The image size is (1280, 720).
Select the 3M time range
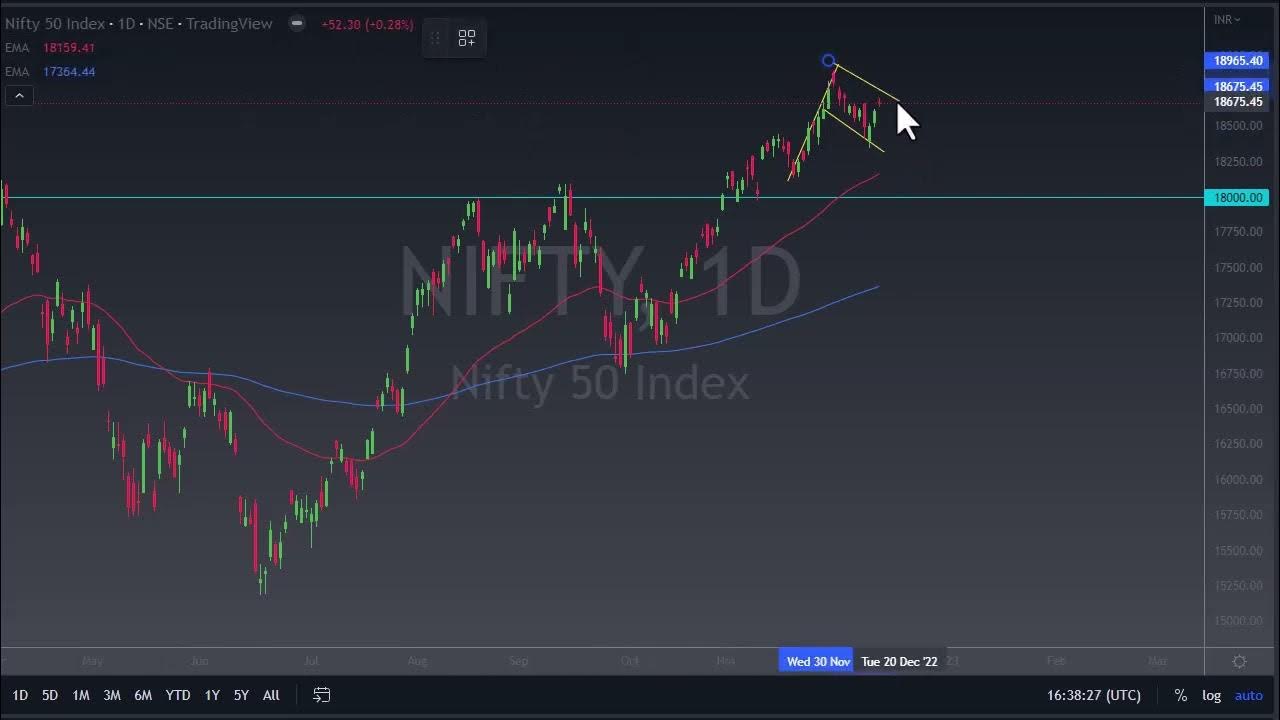point(112,695)
